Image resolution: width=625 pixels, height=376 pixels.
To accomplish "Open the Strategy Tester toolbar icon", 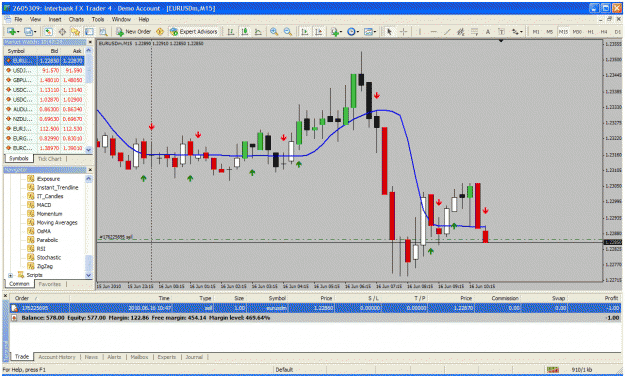I will pos(103,31).
